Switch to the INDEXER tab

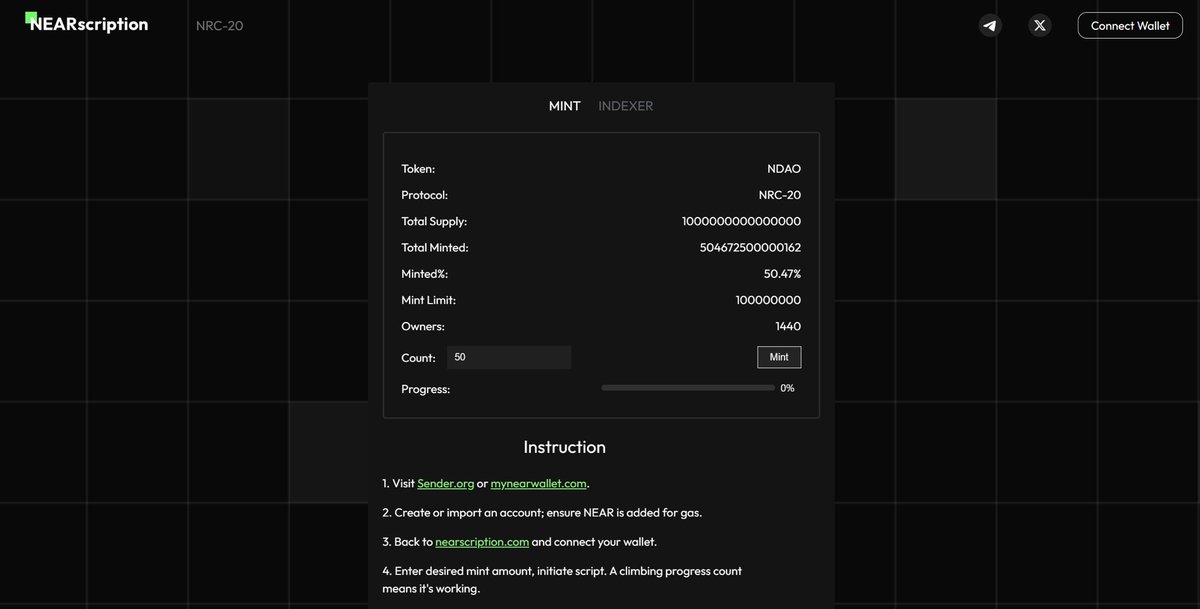pos(626,106)
